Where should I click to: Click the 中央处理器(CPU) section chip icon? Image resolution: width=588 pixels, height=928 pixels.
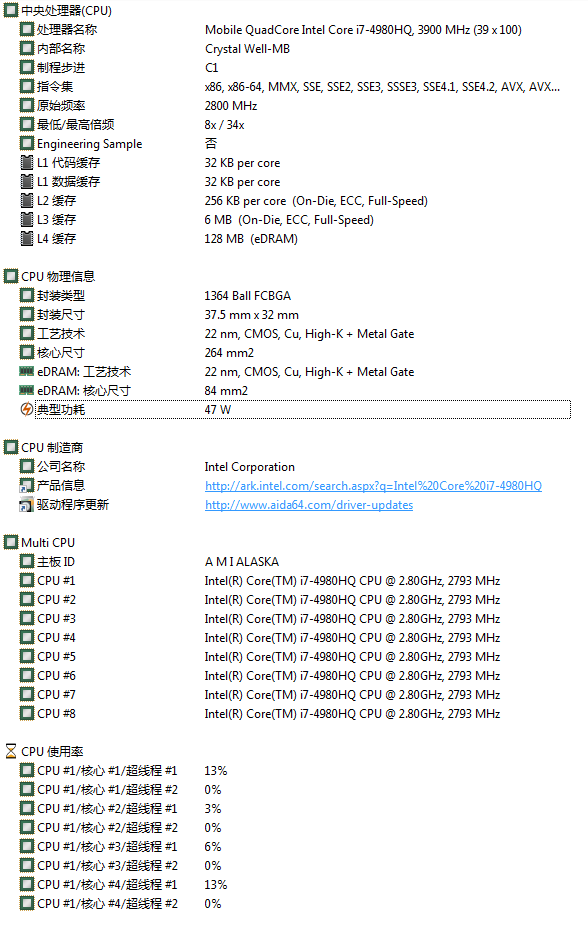pyautogui.click(x=11, y=11)
